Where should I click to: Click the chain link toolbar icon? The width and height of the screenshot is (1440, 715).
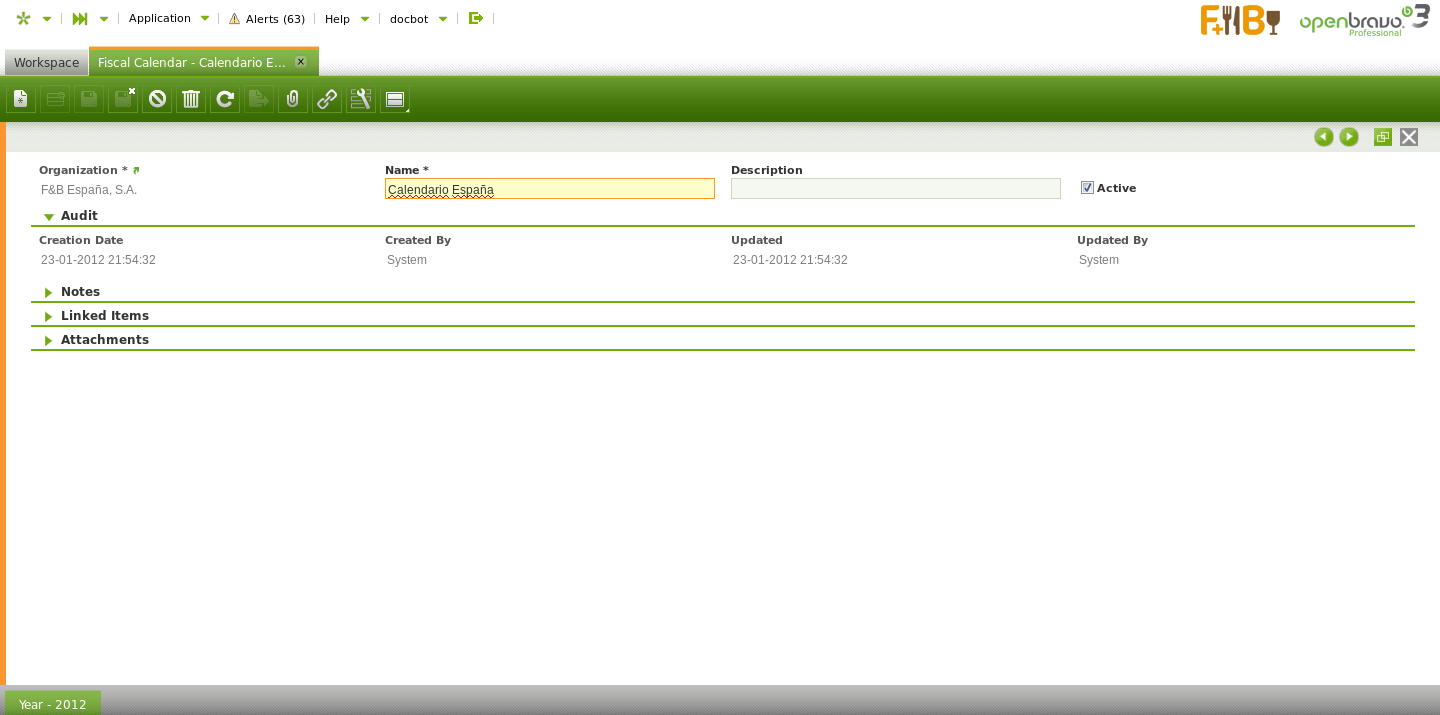tap(327, 99)
